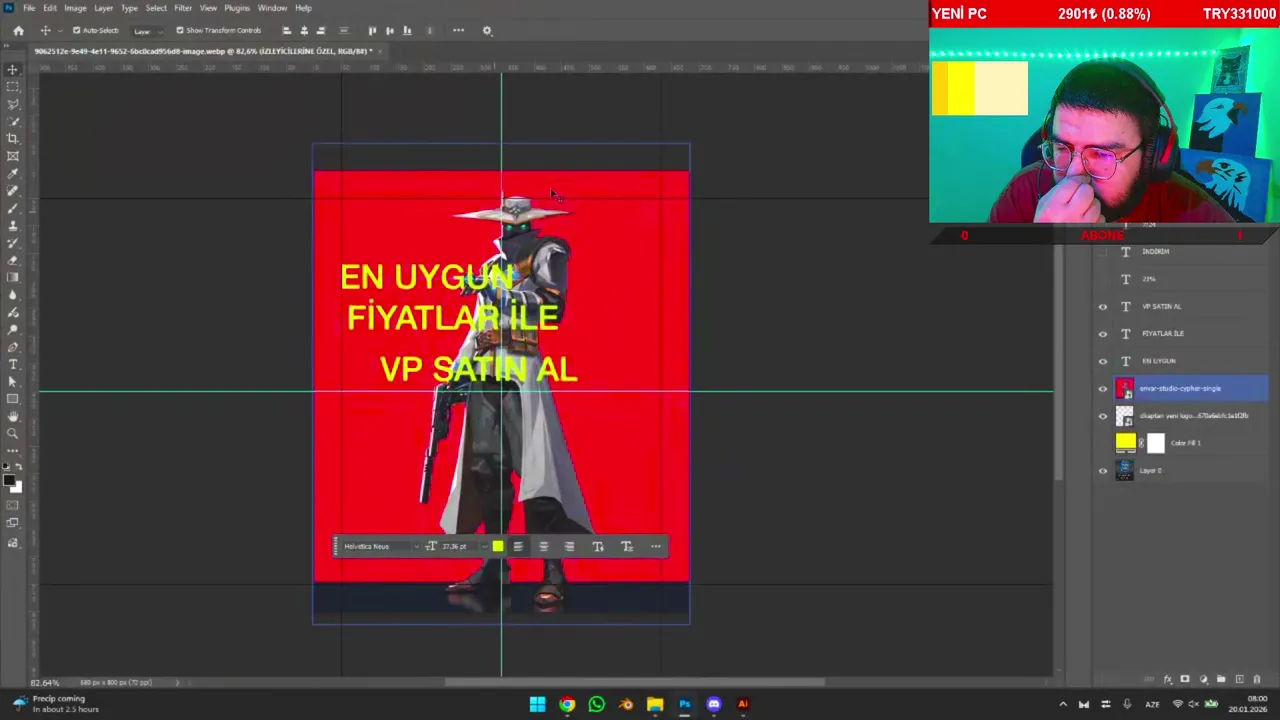Screen dimensions: 1280x720
Task: Select the Lasso tool
Action: pos(13,104)
